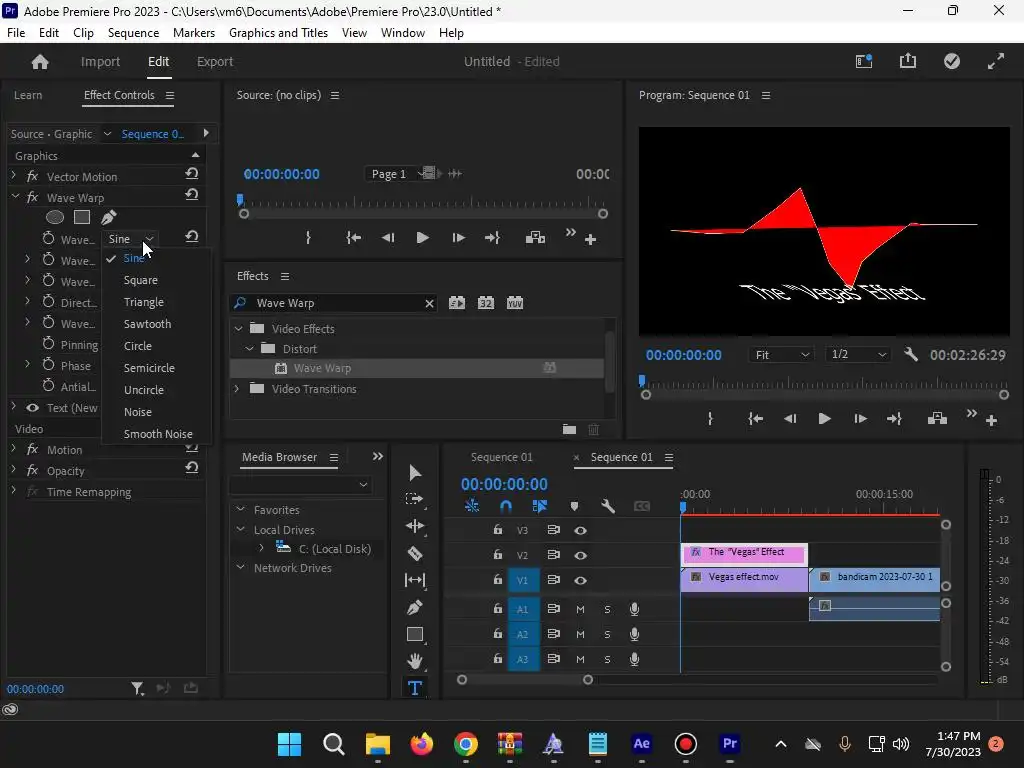Screen dimensions: 1024x768
Task: Reset the Vector Motion effect
Action: point(191,174)
